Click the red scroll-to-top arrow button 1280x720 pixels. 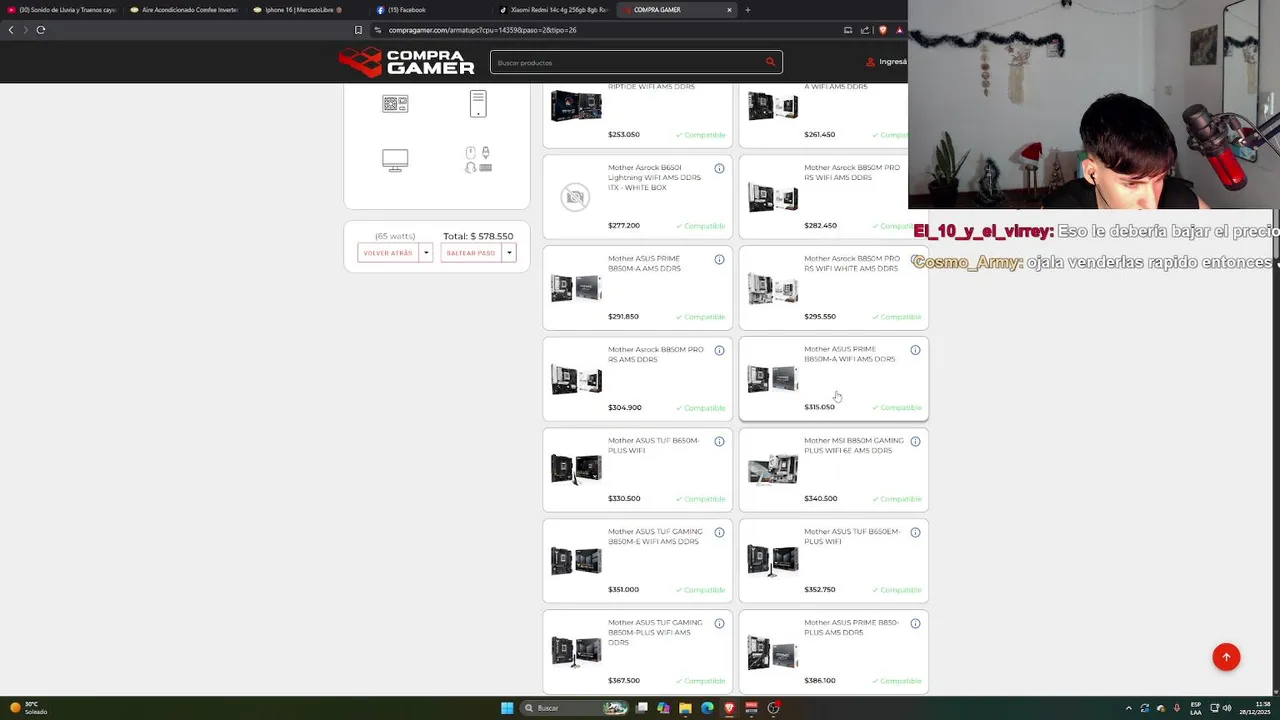1226,657
